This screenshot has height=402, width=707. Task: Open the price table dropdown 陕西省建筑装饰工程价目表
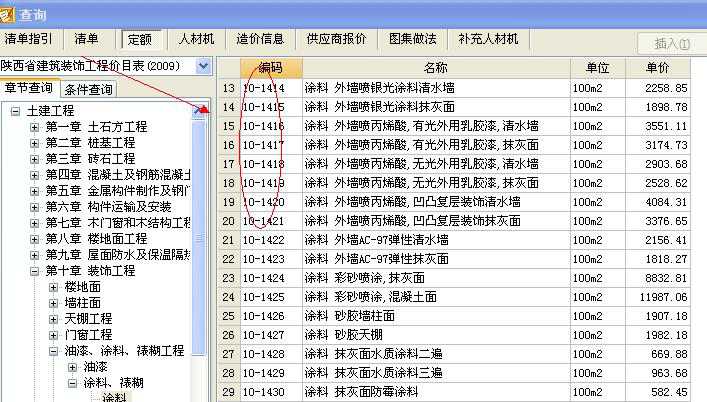coord(204,66)
